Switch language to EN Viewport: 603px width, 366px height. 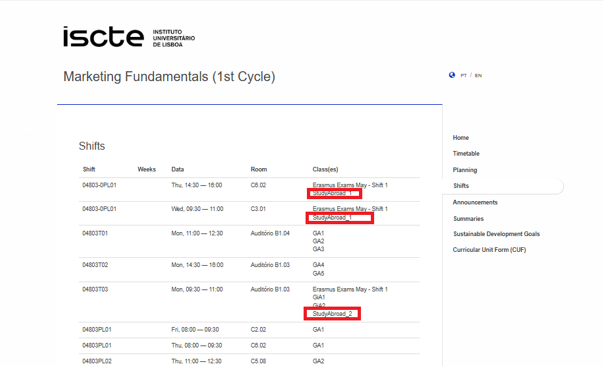[x=478, y=75]
